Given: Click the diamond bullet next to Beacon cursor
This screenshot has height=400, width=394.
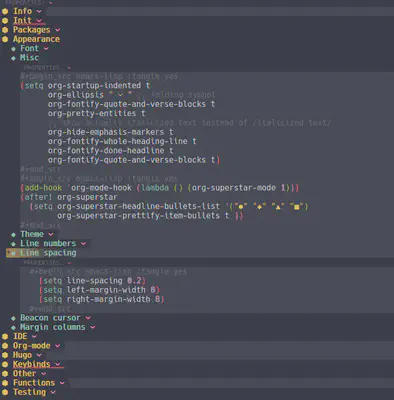Looking at the screenshot, I should coord(13,318).
